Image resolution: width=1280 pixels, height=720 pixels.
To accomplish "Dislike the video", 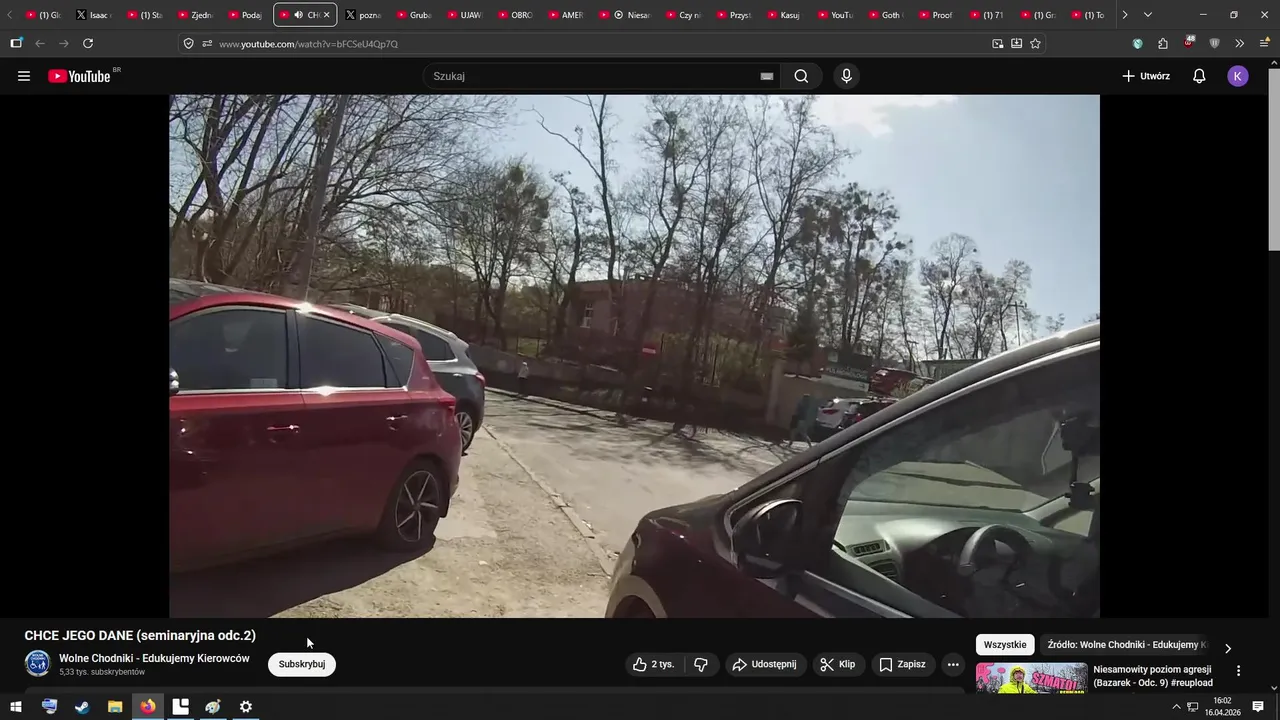I will click(701, 664).
